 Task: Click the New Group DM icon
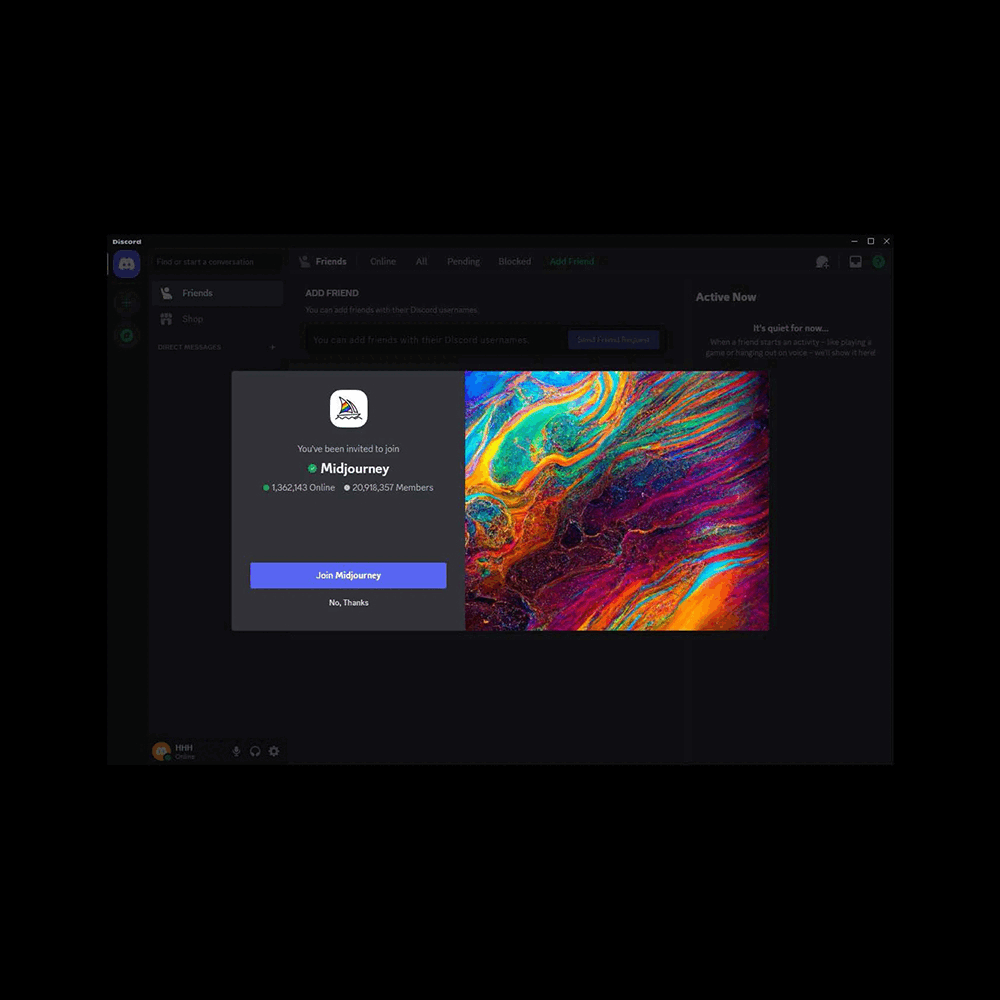[x=822, y=262]
